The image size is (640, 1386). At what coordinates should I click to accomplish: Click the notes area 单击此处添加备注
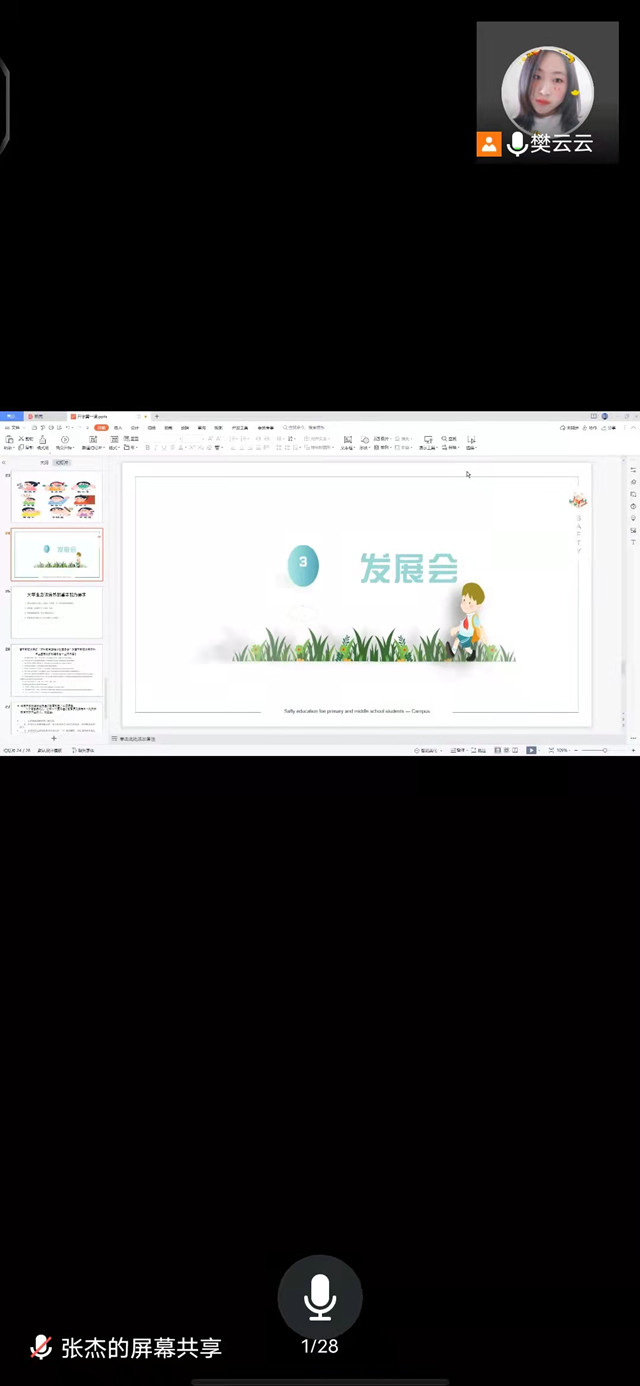[138, 739]
